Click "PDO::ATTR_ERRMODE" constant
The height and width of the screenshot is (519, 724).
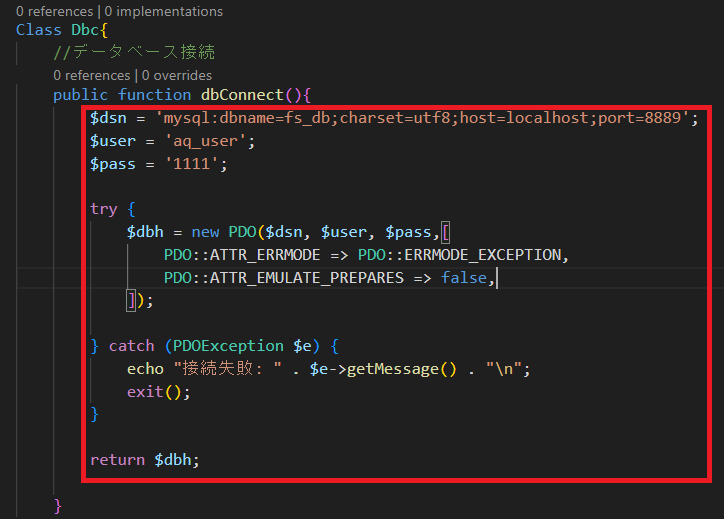pos(242,255)
